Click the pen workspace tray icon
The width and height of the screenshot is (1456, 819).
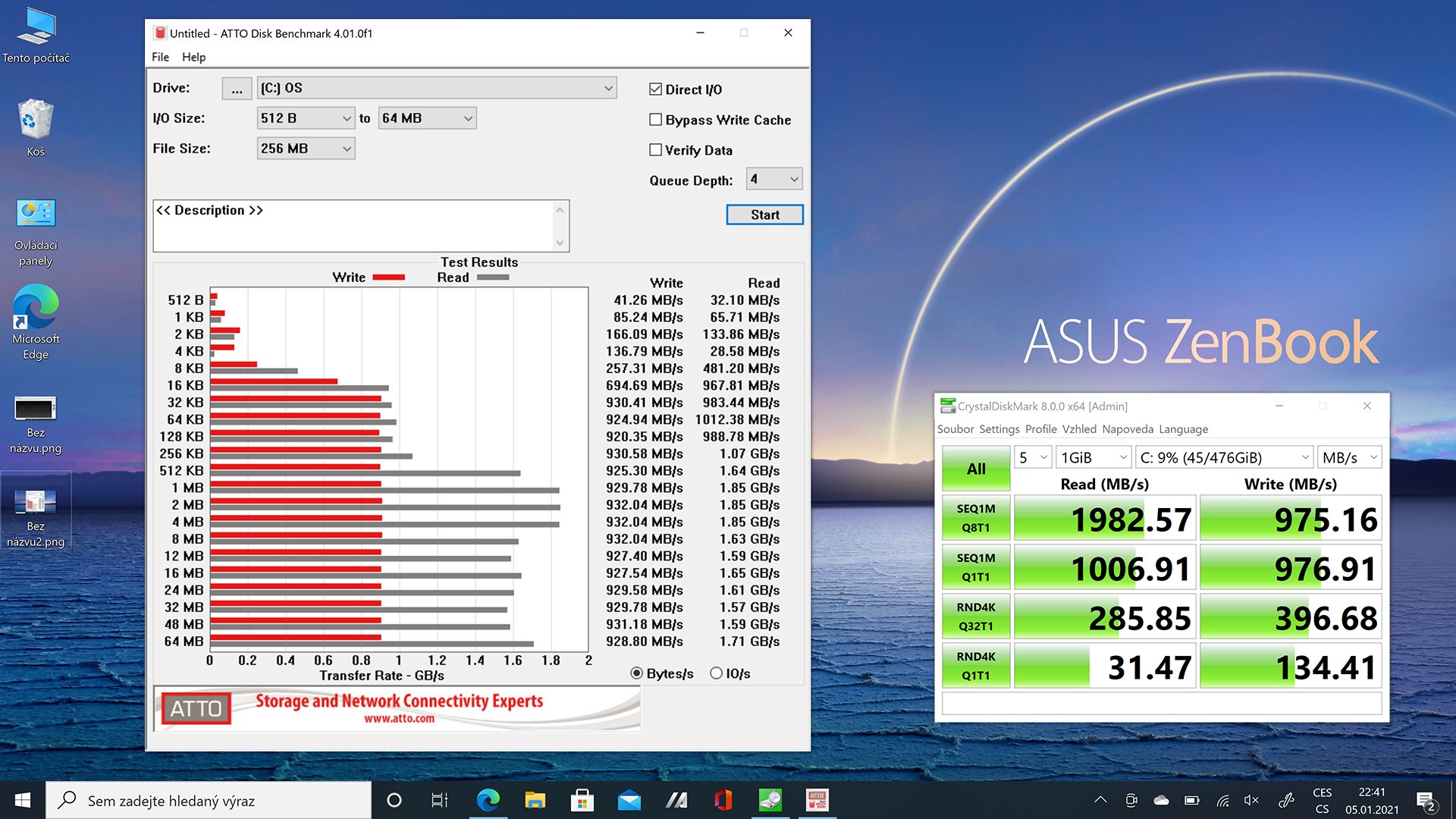pyautogui.click(x=1286, y=800)
